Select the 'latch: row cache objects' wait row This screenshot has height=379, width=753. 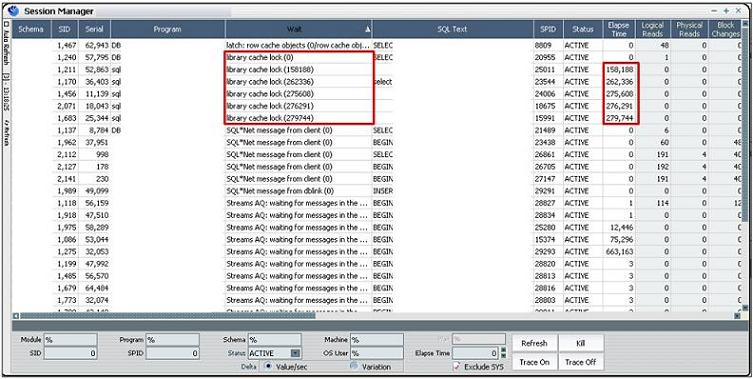tap(298, 45)
